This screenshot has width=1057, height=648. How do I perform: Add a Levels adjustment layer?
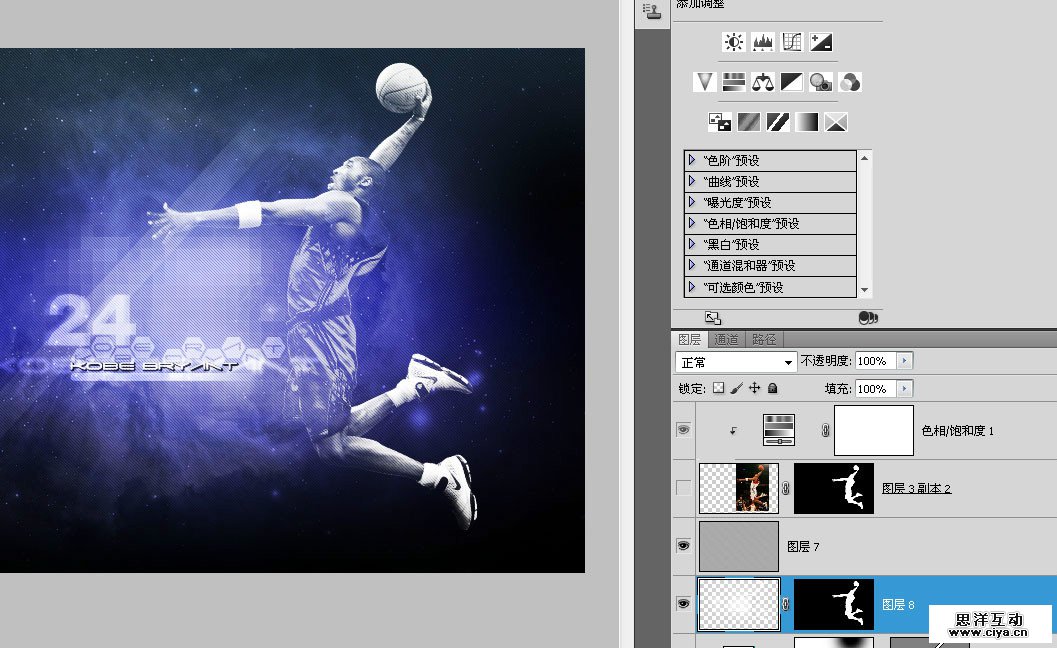click(x=763, y=42)
